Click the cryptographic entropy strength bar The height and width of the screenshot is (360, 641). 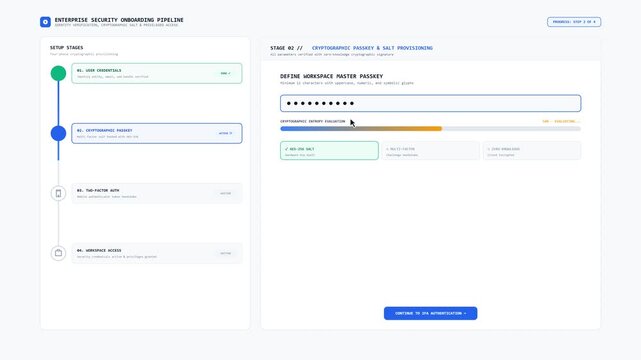coord(430,129)
